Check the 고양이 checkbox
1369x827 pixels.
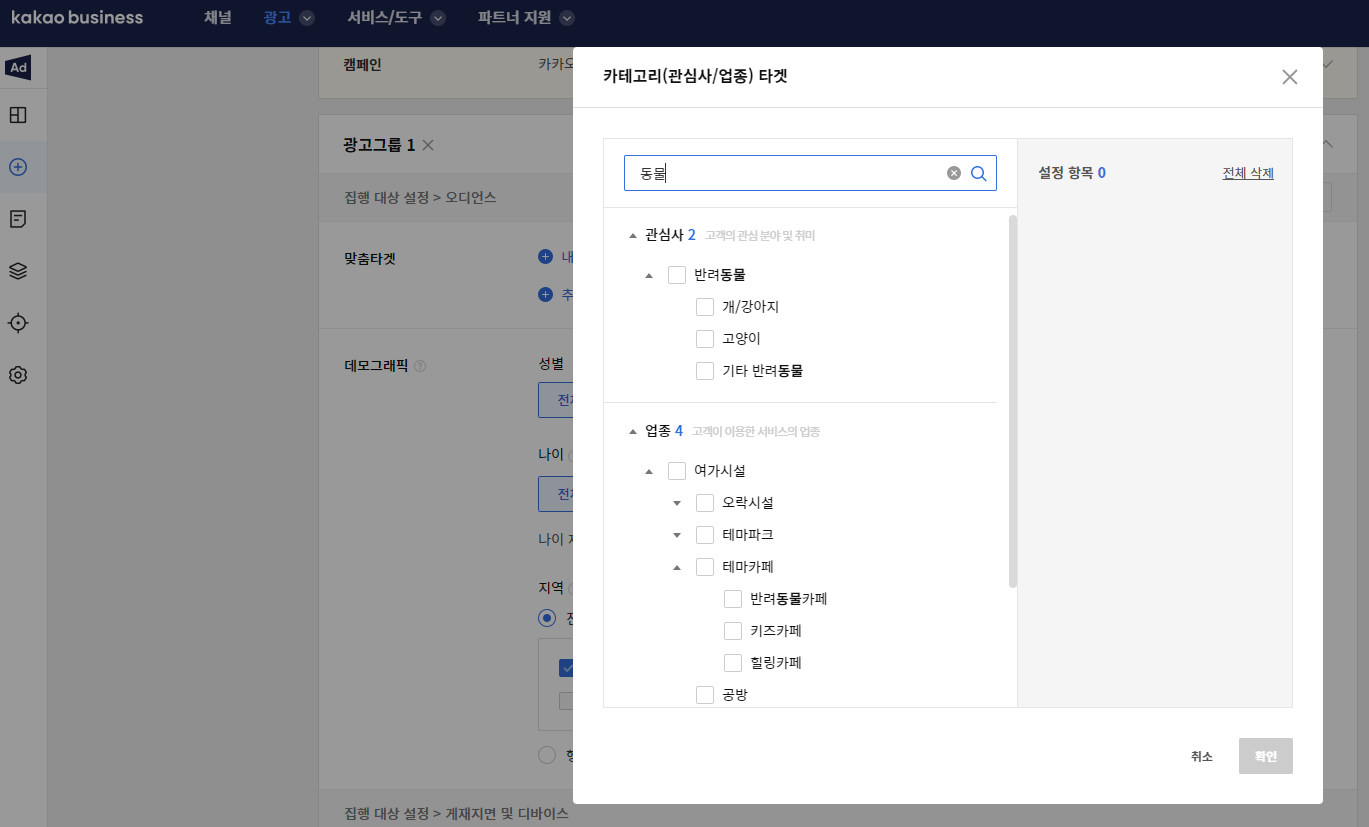tap(705, 339)
